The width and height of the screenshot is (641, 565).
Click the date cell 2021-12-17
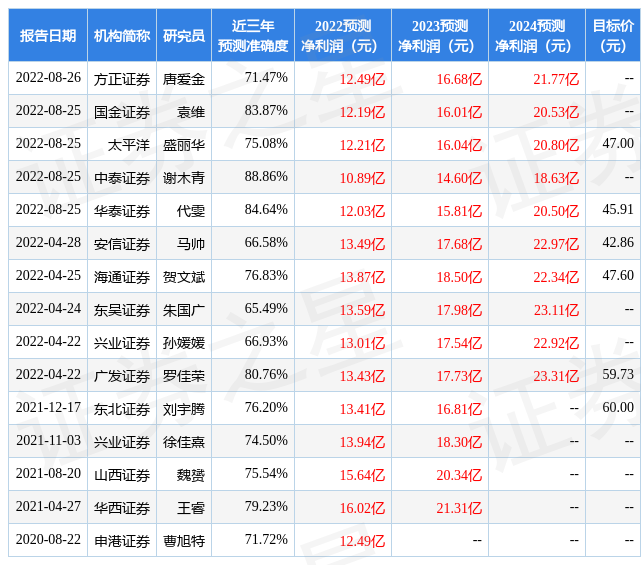pos(48,408)
